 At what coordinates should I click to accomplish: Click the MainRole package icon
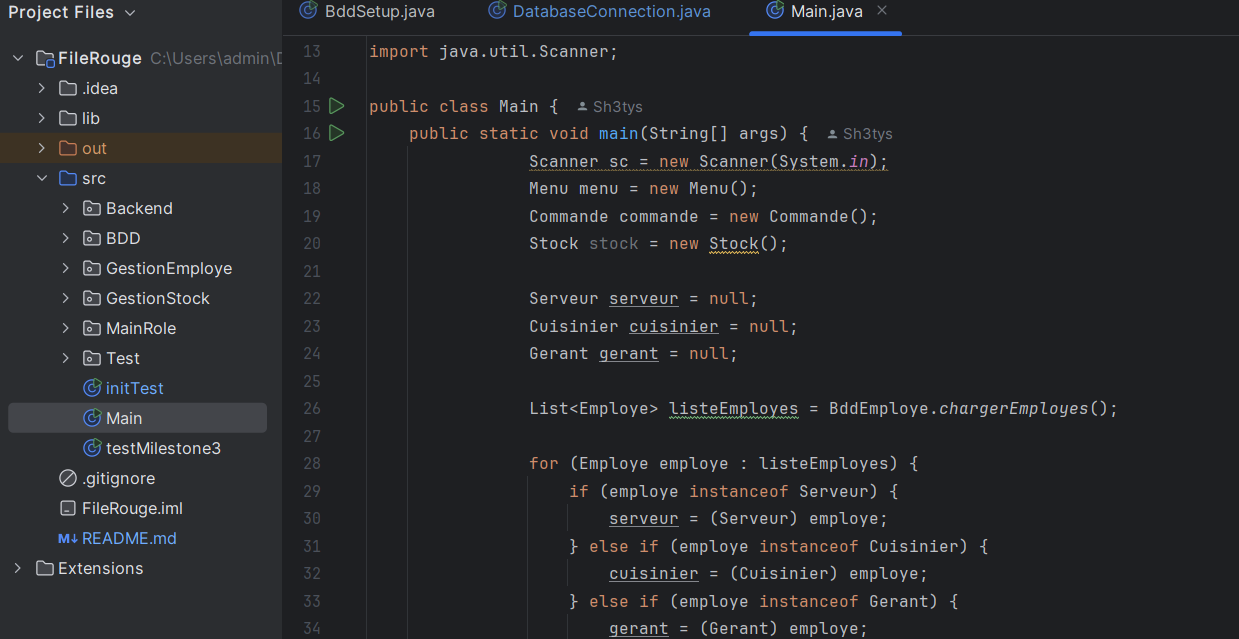pos(92,328)
